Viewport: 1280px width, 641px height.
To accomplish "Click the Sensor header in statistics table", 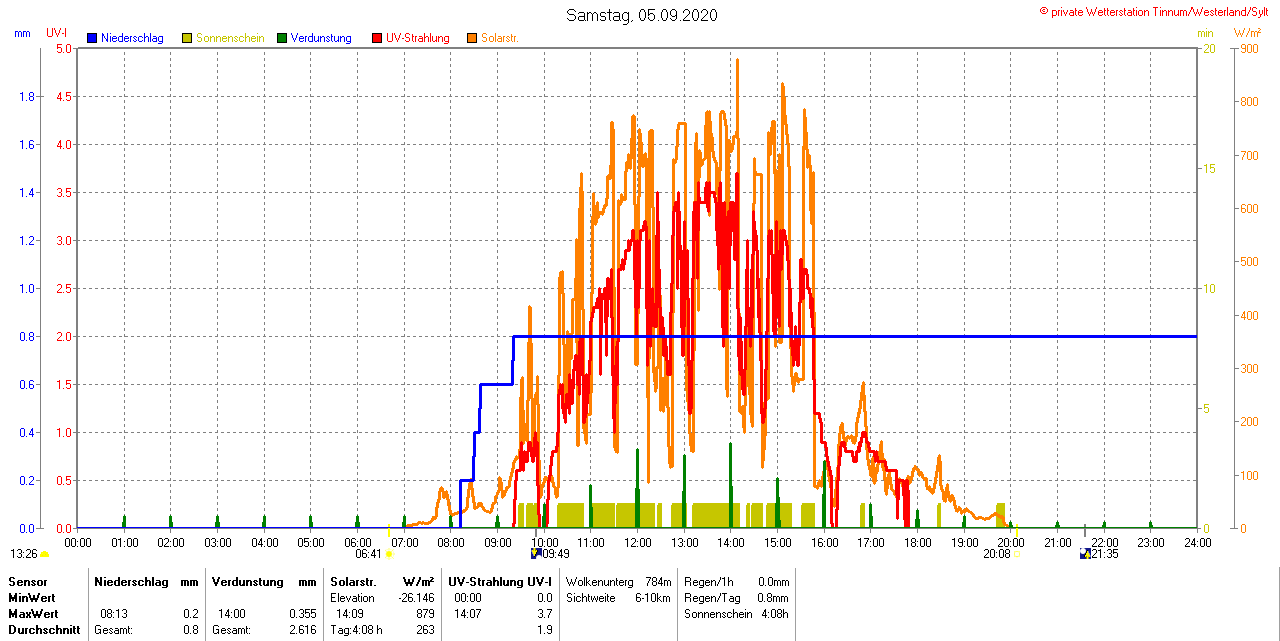I will [27, 581].
